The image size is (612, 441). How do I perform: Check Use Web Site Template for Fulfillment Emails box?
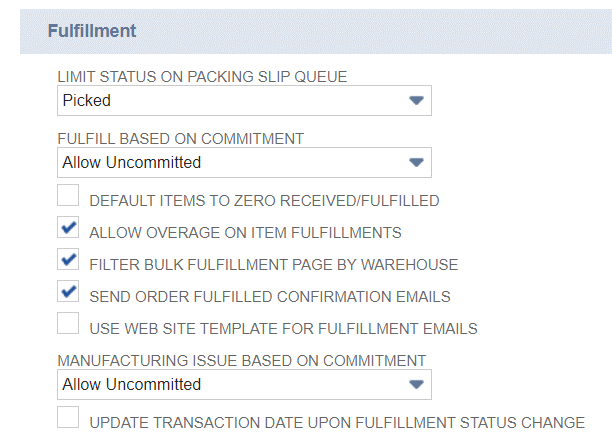coord(68,325)
